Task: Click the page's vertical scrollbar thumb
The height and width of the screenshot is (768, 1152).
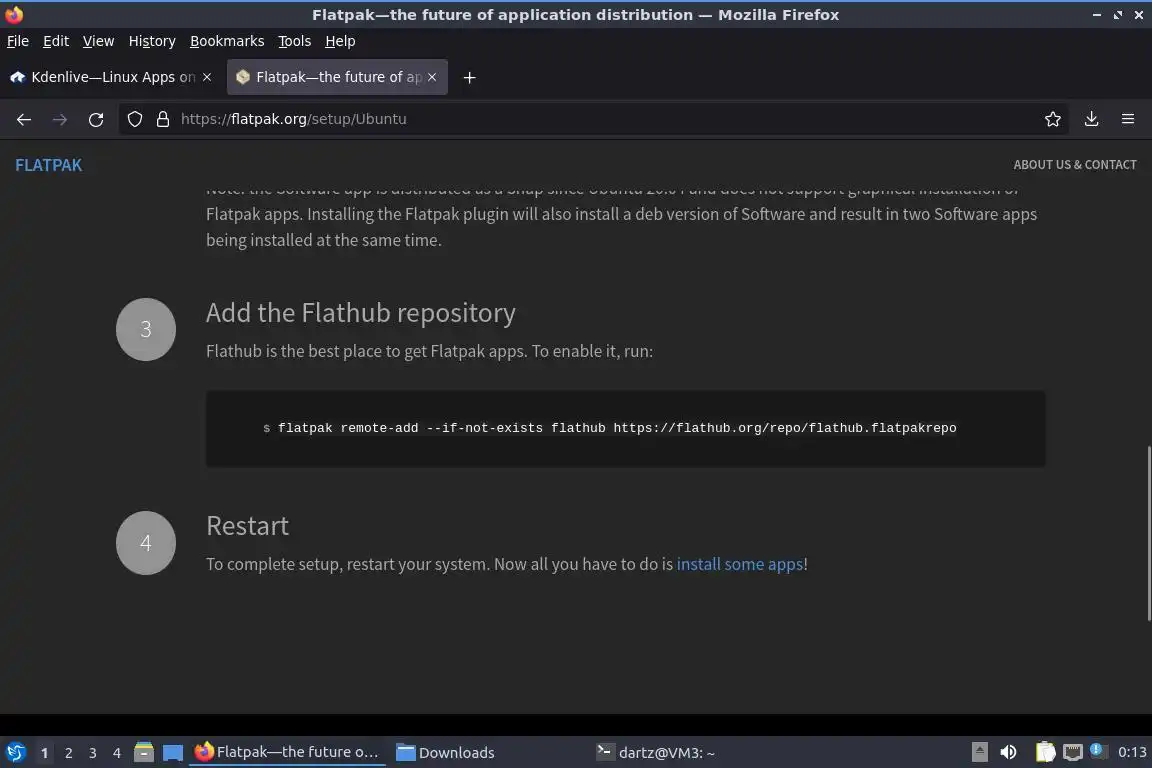Action: 1149,534
